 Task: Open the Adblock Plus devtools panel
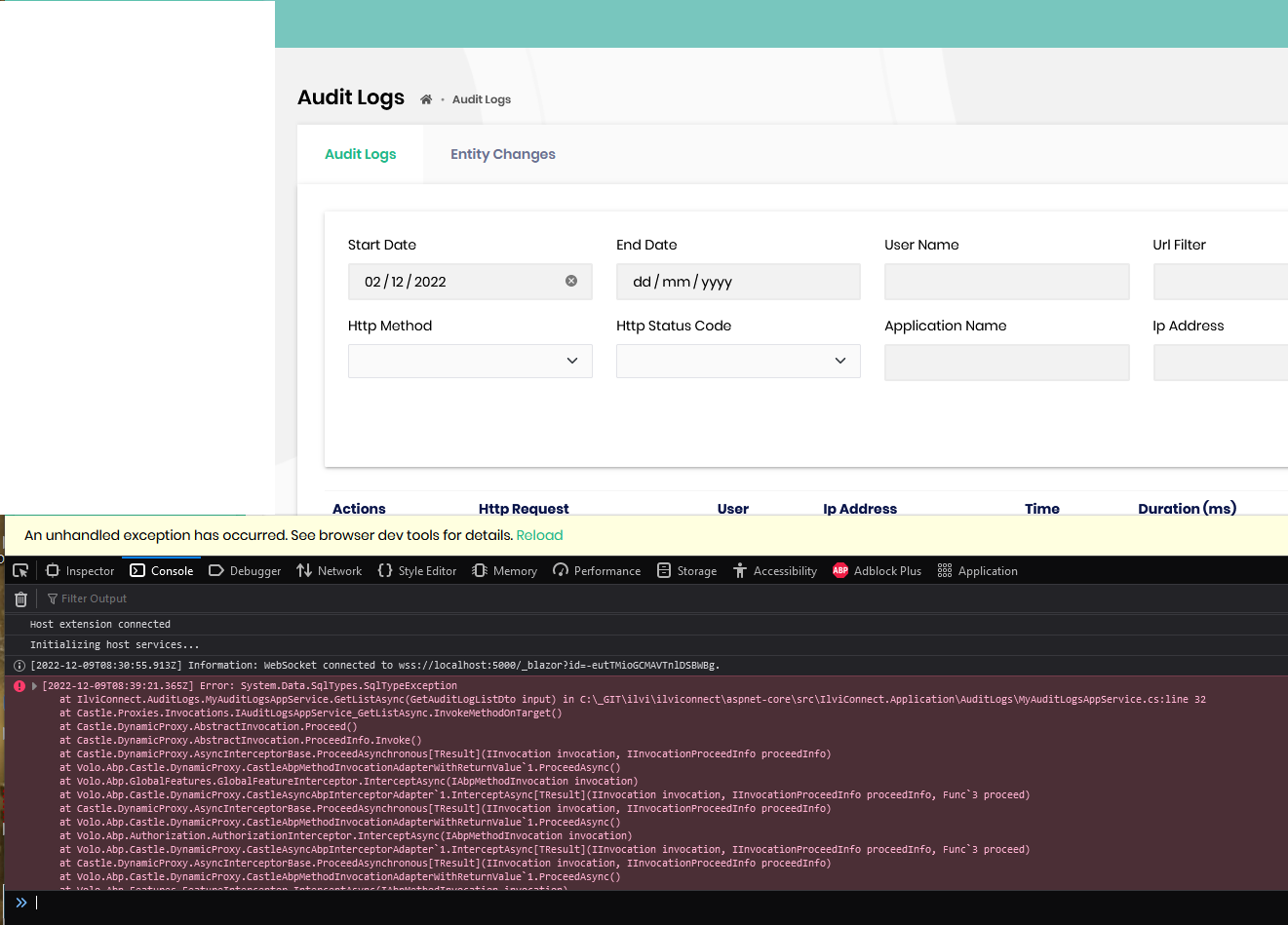tap(877, 571)
